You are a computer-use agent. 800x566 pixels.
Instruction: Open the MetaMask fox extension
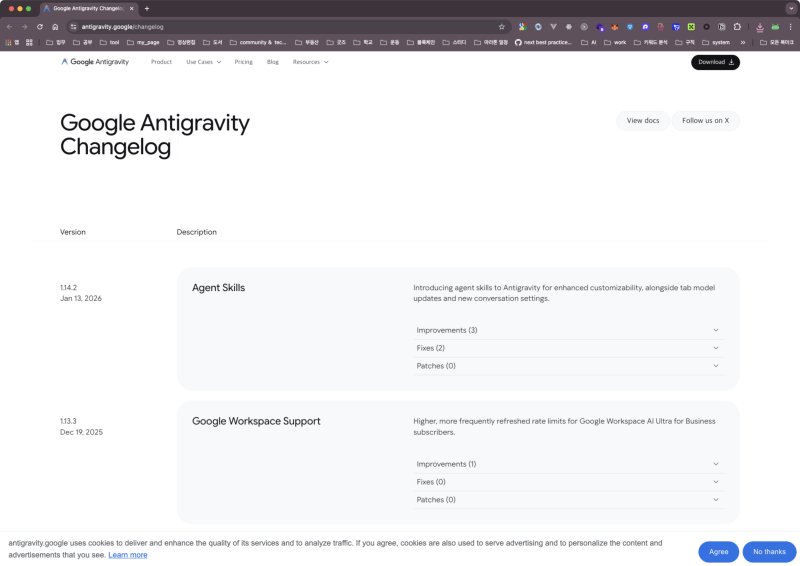pos(615,27)
